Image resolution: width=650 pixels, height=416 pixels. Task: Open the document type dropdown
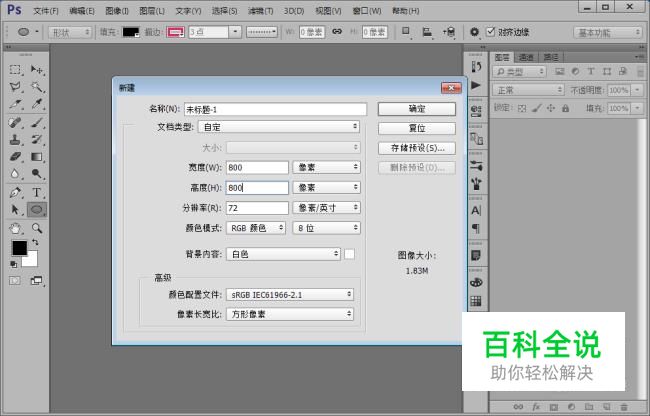point(279,127)
